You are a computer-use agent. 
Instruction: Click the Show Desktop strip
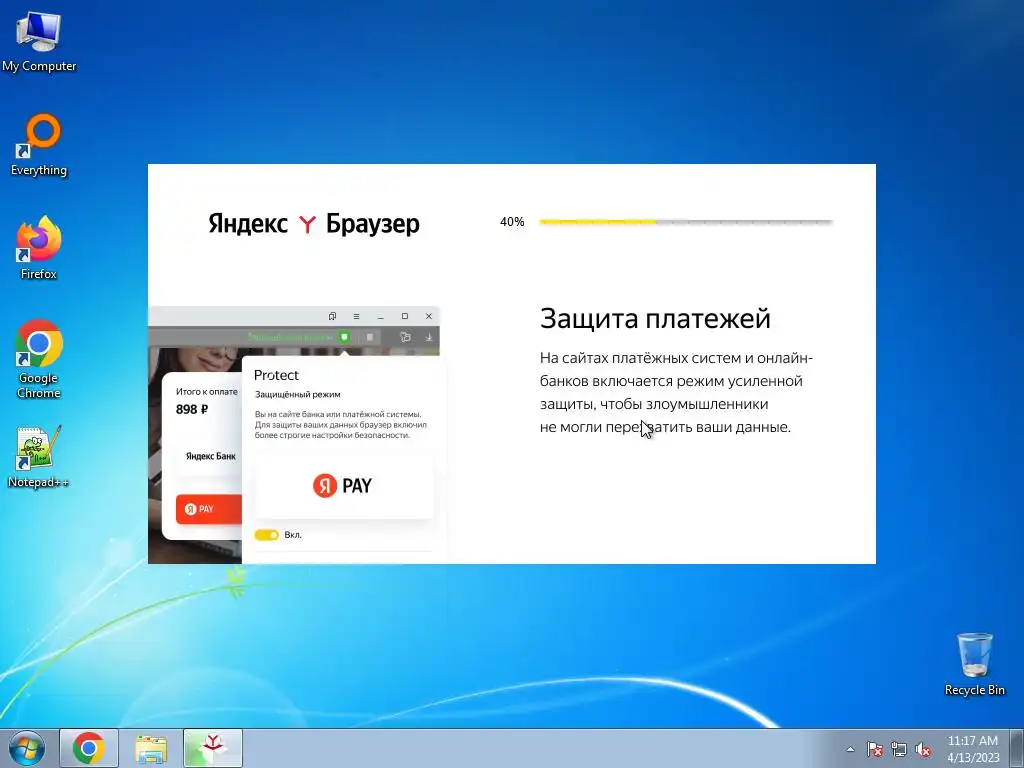point(1017,748)
